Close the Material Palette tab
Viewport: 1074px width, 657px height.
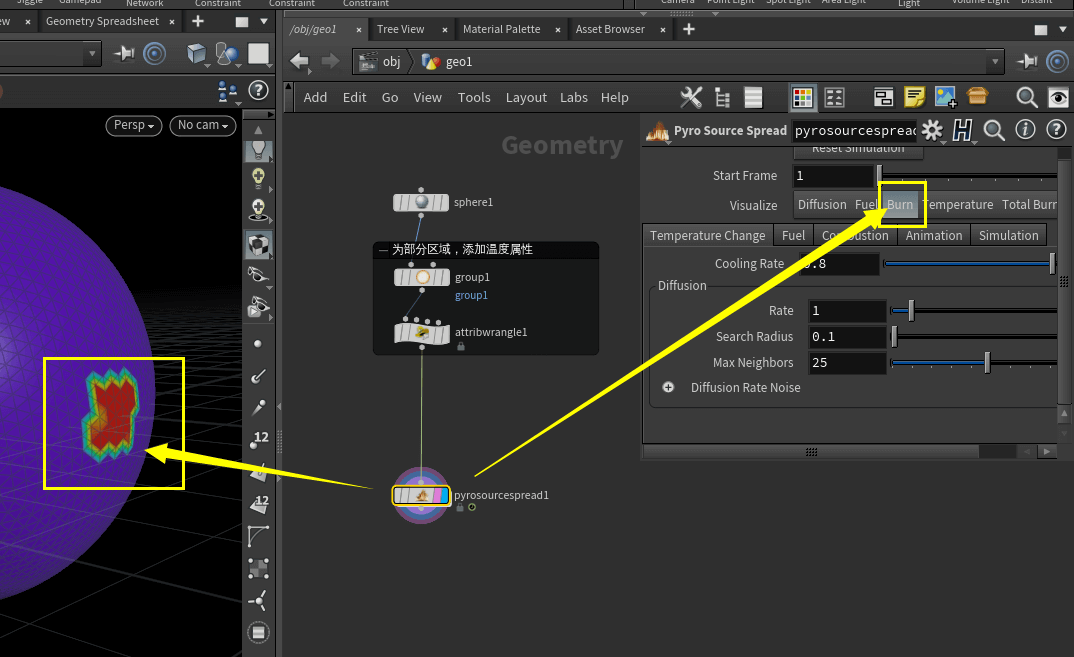(558, 30)
